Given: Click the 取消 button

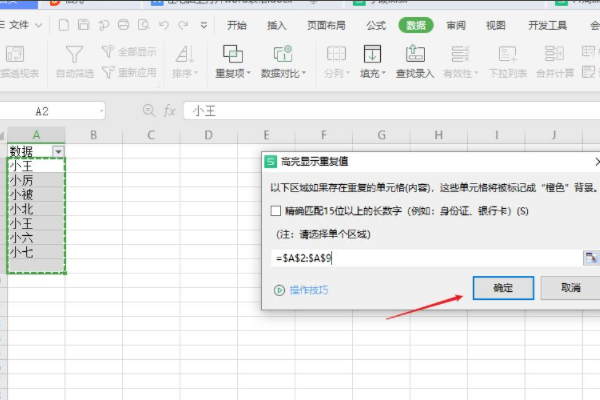Looking at the screenshot, I should point(570,288).
